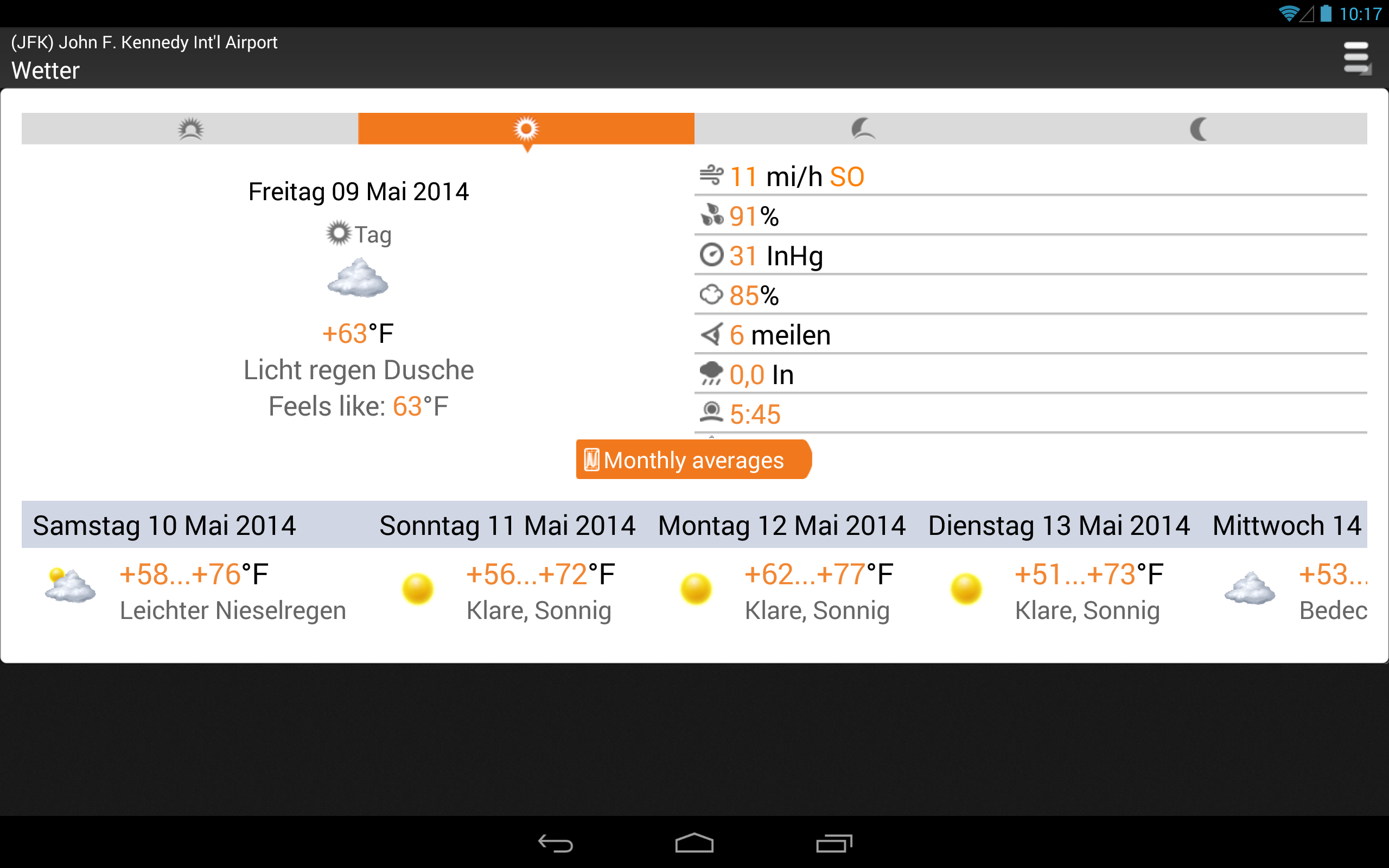Switch to the evening moon tab
The width and height of the screenshot is (1389, 868).
point(862,129)
